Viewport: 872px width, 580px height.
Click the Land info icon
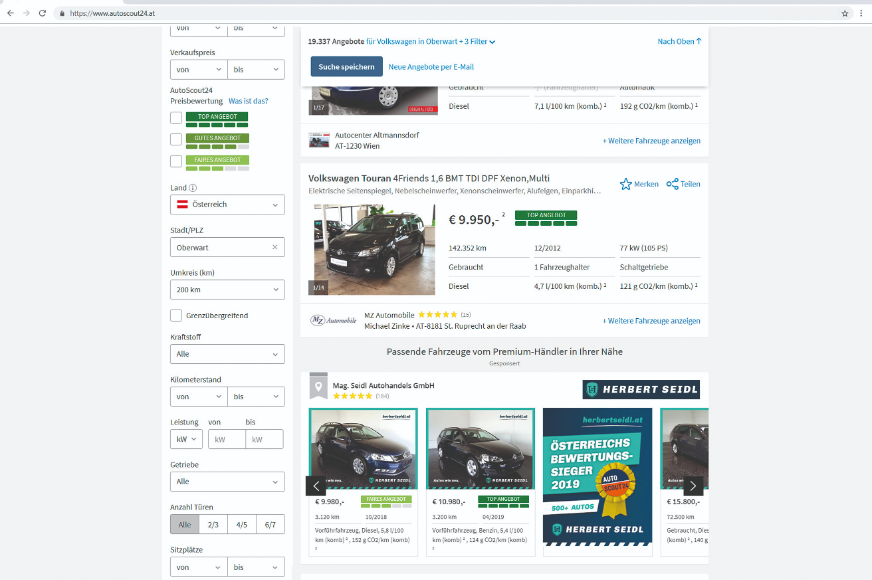pos(193,188)
